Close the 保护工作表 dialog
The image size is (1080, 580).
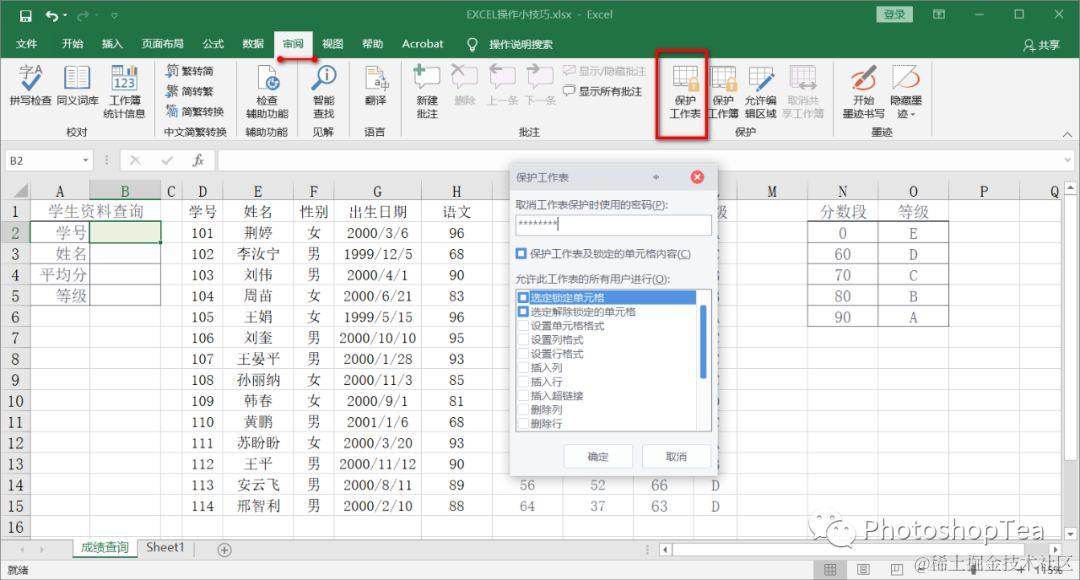tap(697, 177)
